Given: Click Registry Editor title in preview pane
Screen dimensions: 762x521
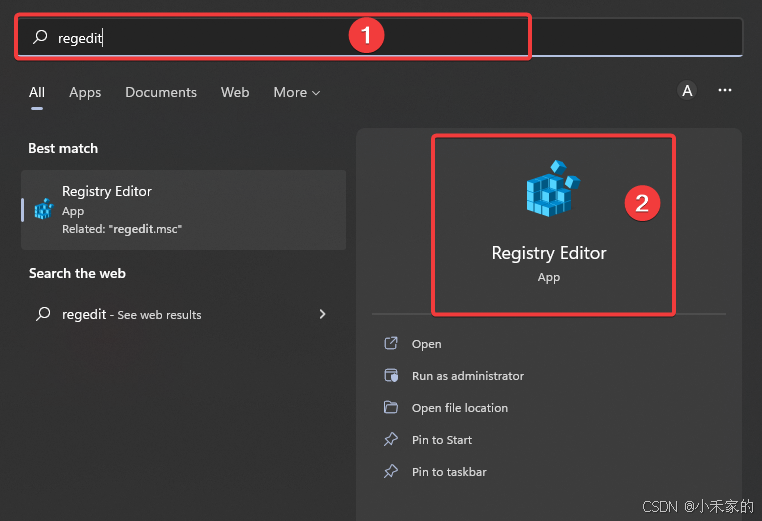Looking at the screenshot, I should point(549,253).
